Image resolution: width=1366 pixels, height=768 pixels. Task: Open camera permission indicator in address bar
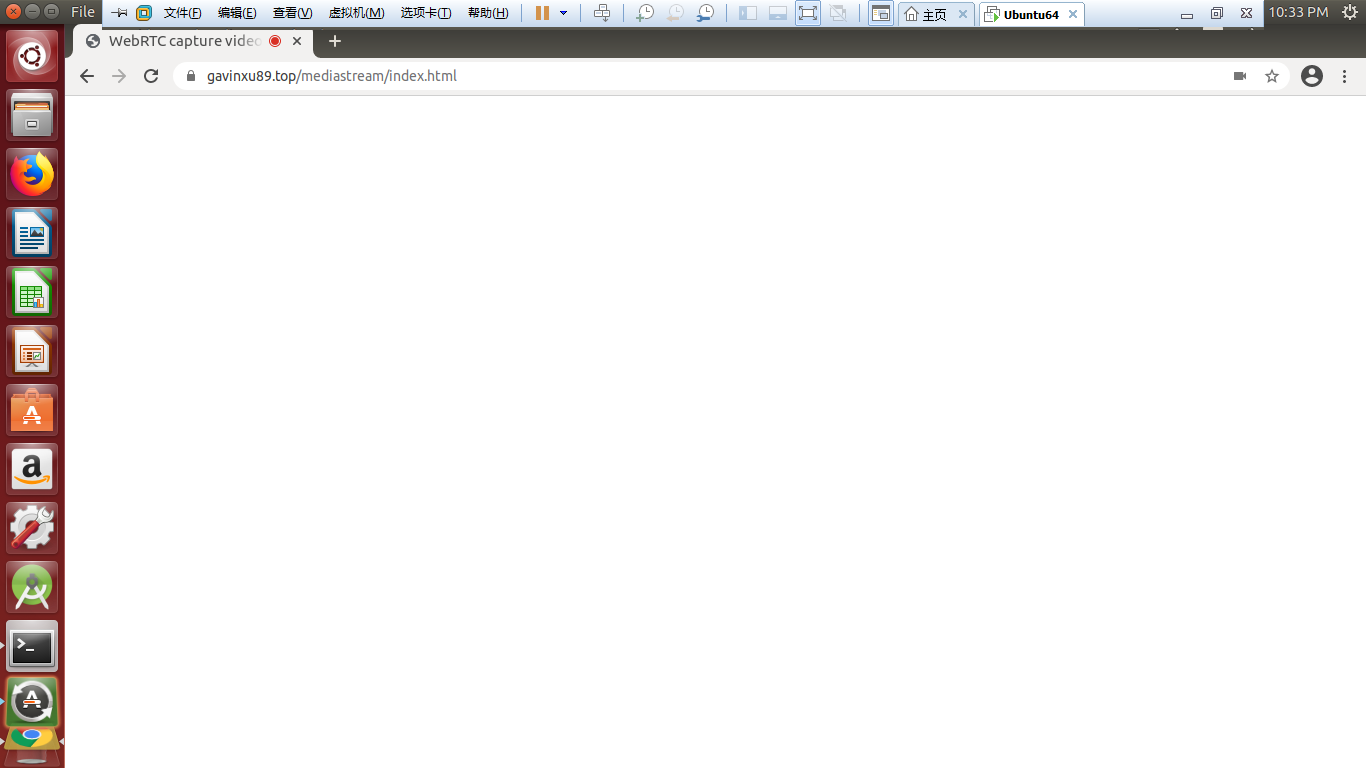(1240, 76)
